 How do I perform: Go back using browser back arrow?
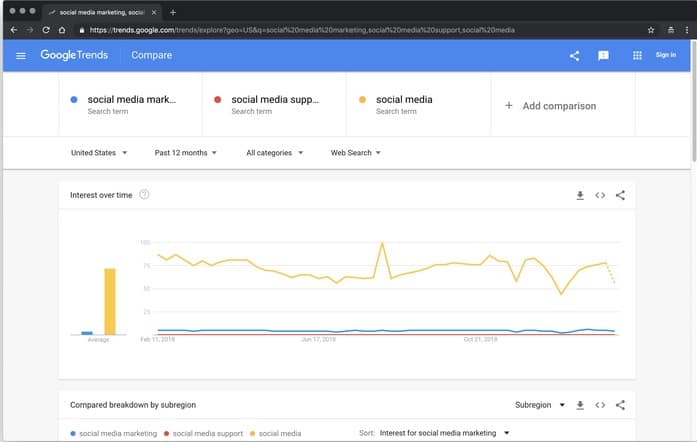click(x=14, y=30)
